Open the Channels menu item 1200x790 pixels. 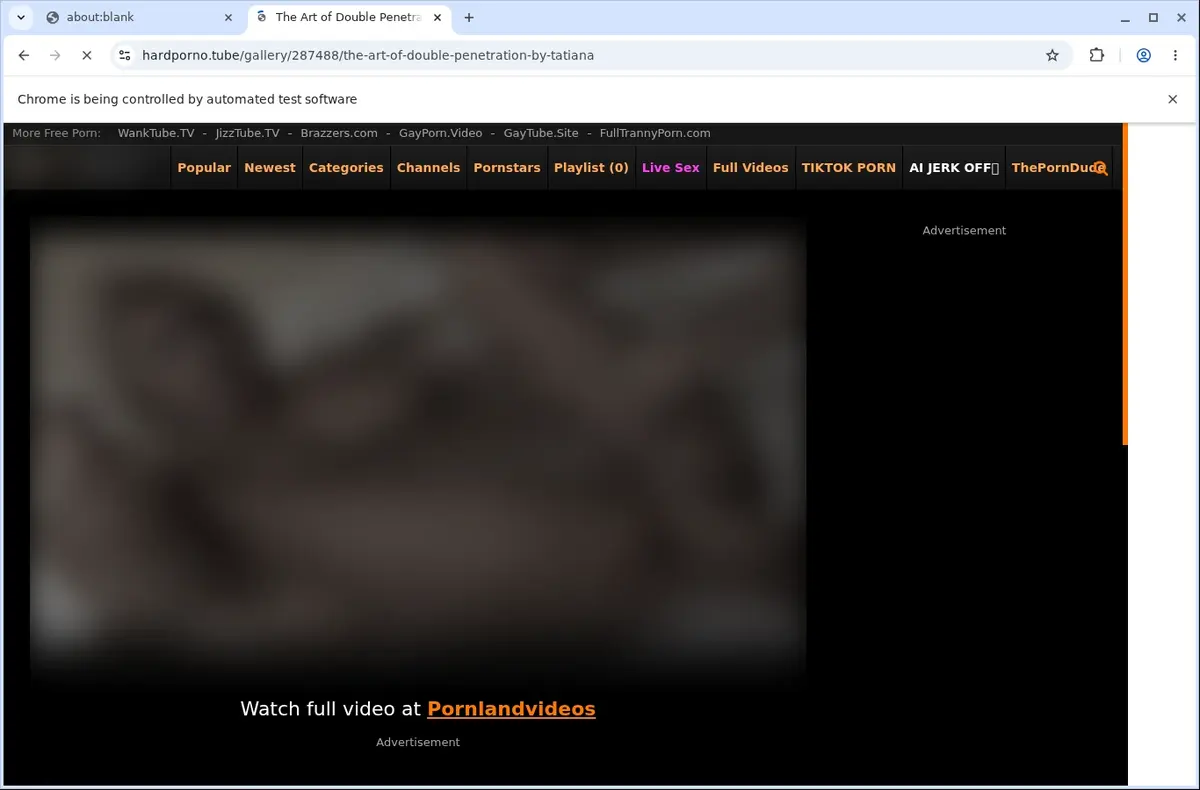tap(428, 168)
